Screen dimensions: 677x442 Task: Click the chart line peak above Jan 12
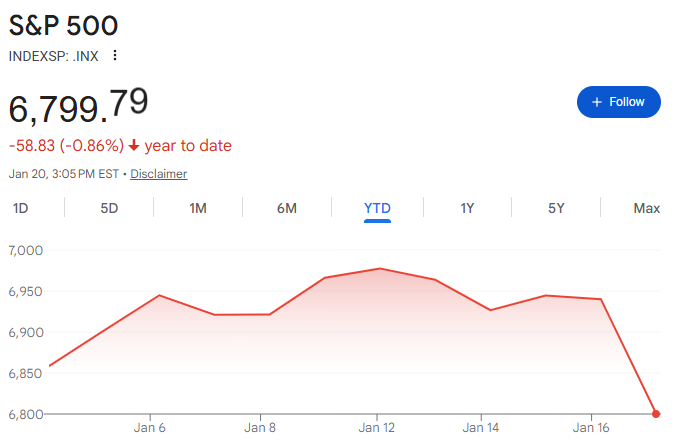click(377, 268)
